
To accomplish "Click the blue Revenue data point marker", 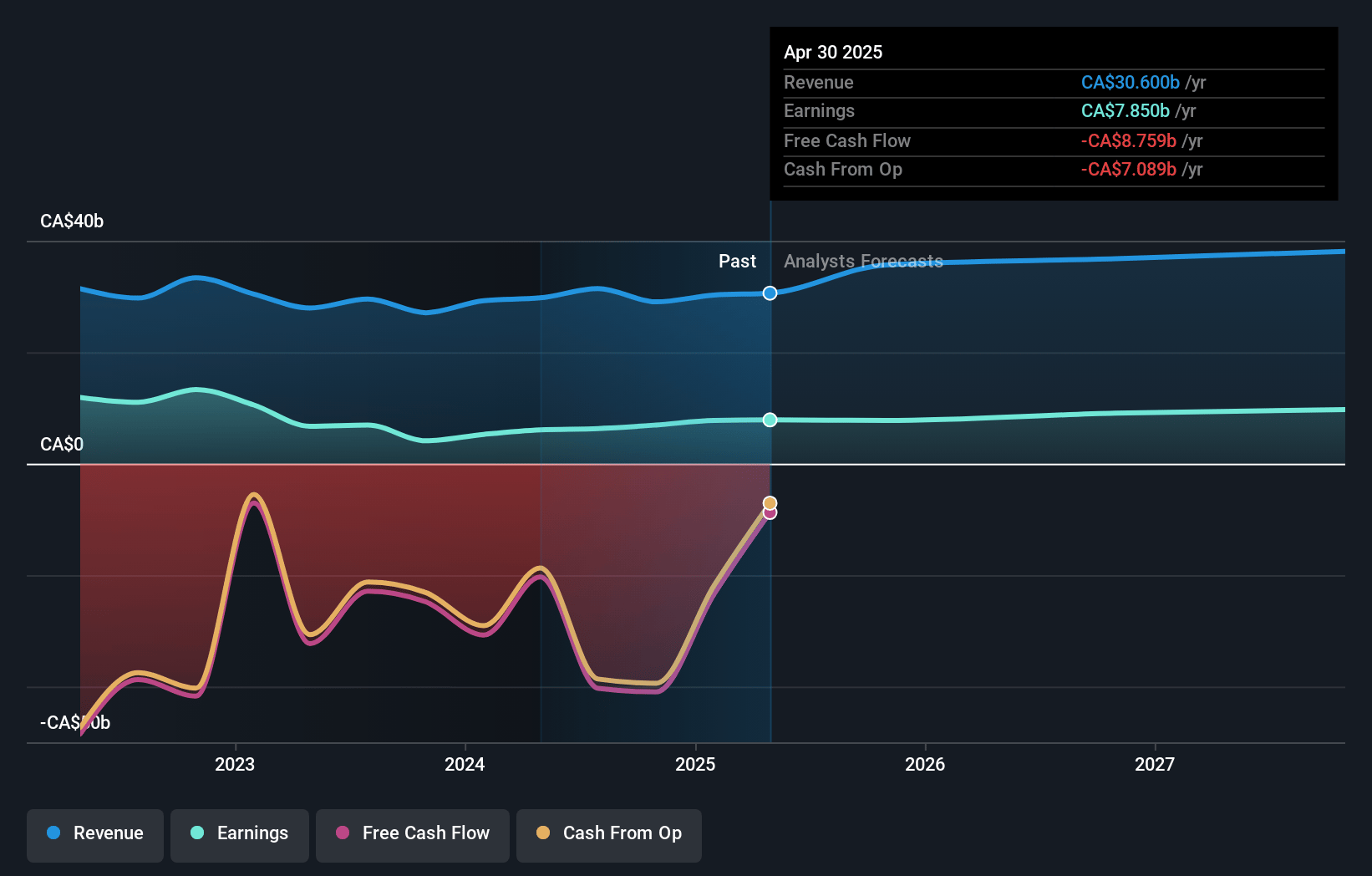I will click(x=770, y=293).
